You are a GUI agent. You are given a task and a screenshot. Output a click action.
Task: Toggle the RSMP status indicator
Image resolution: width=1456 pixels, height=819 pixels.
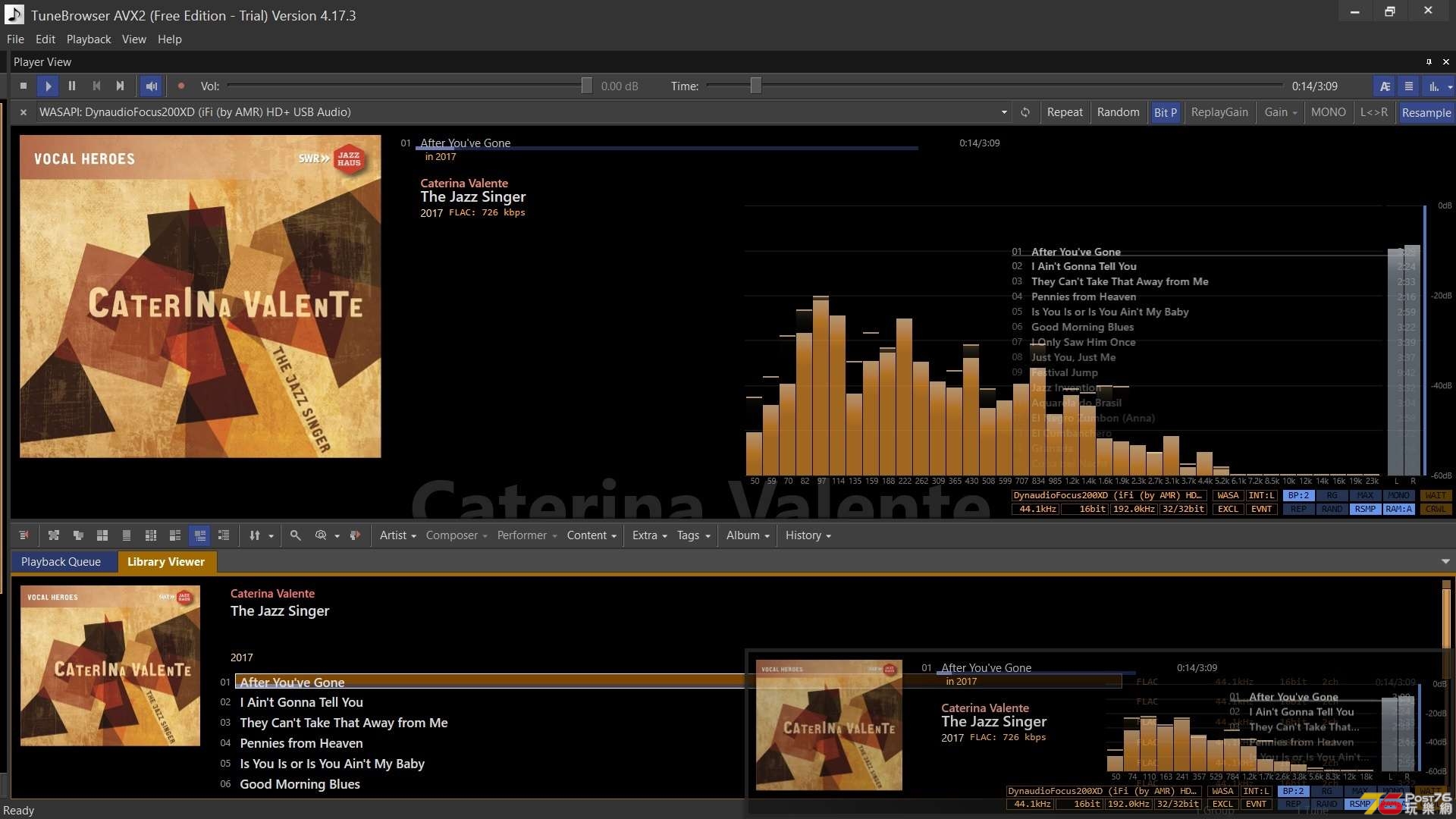[x=1365, y=510]
